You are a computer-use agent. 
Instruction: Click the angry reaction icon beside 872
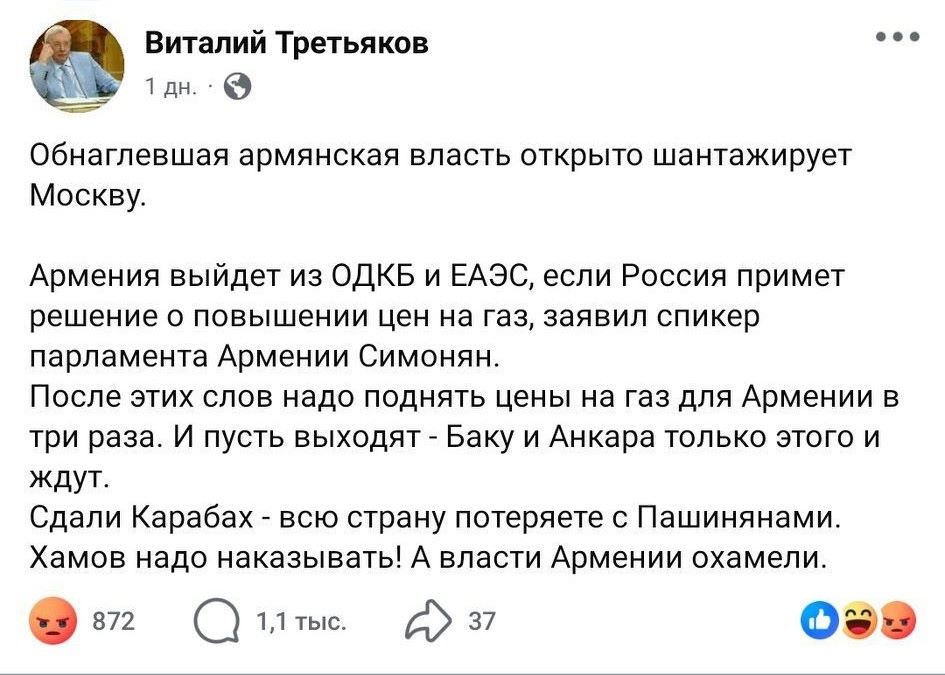[52, 622]
